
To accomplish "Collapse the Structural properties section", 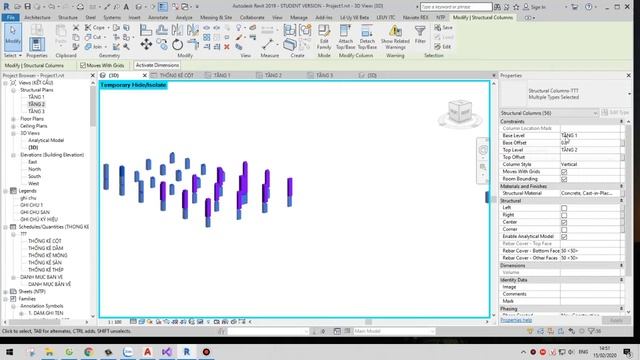I will pos(621,201).
